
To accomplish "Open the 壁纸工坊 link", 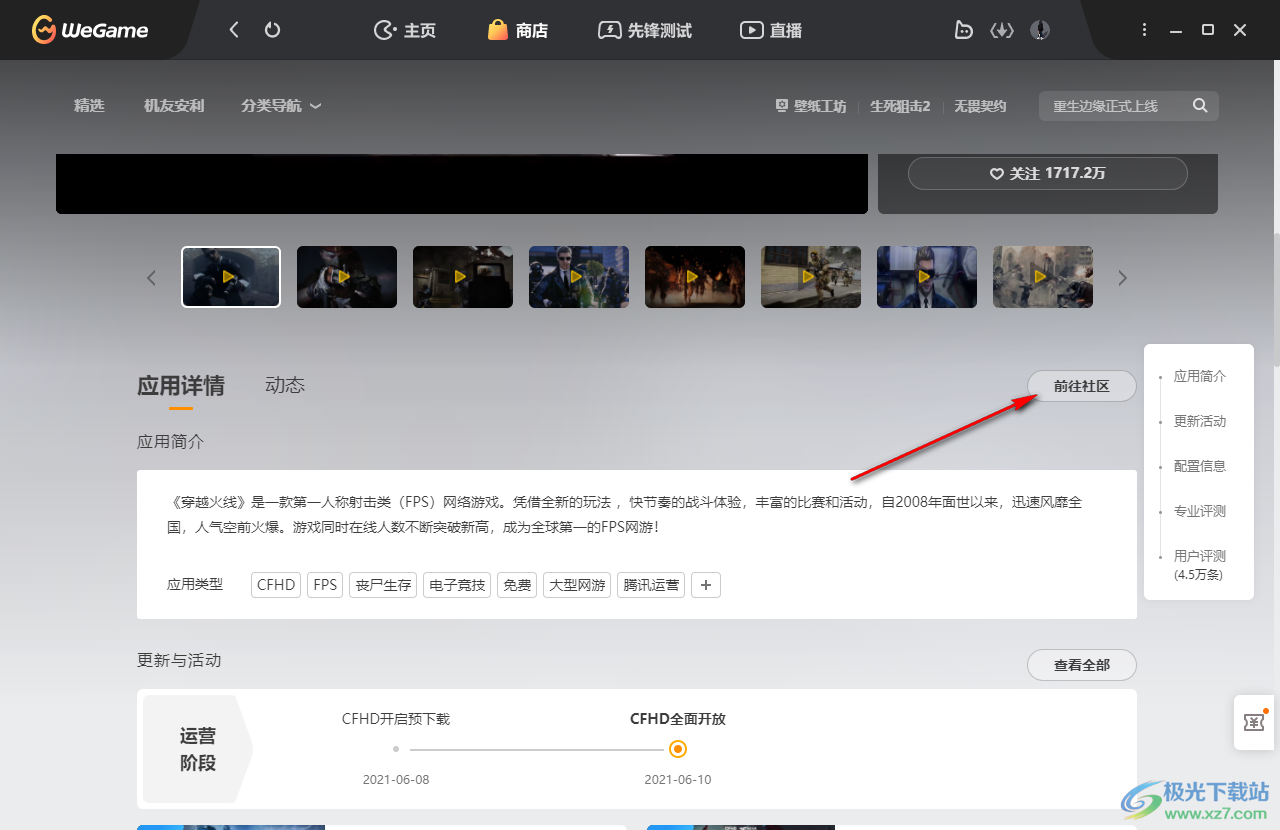I will [x=811, y=106].
